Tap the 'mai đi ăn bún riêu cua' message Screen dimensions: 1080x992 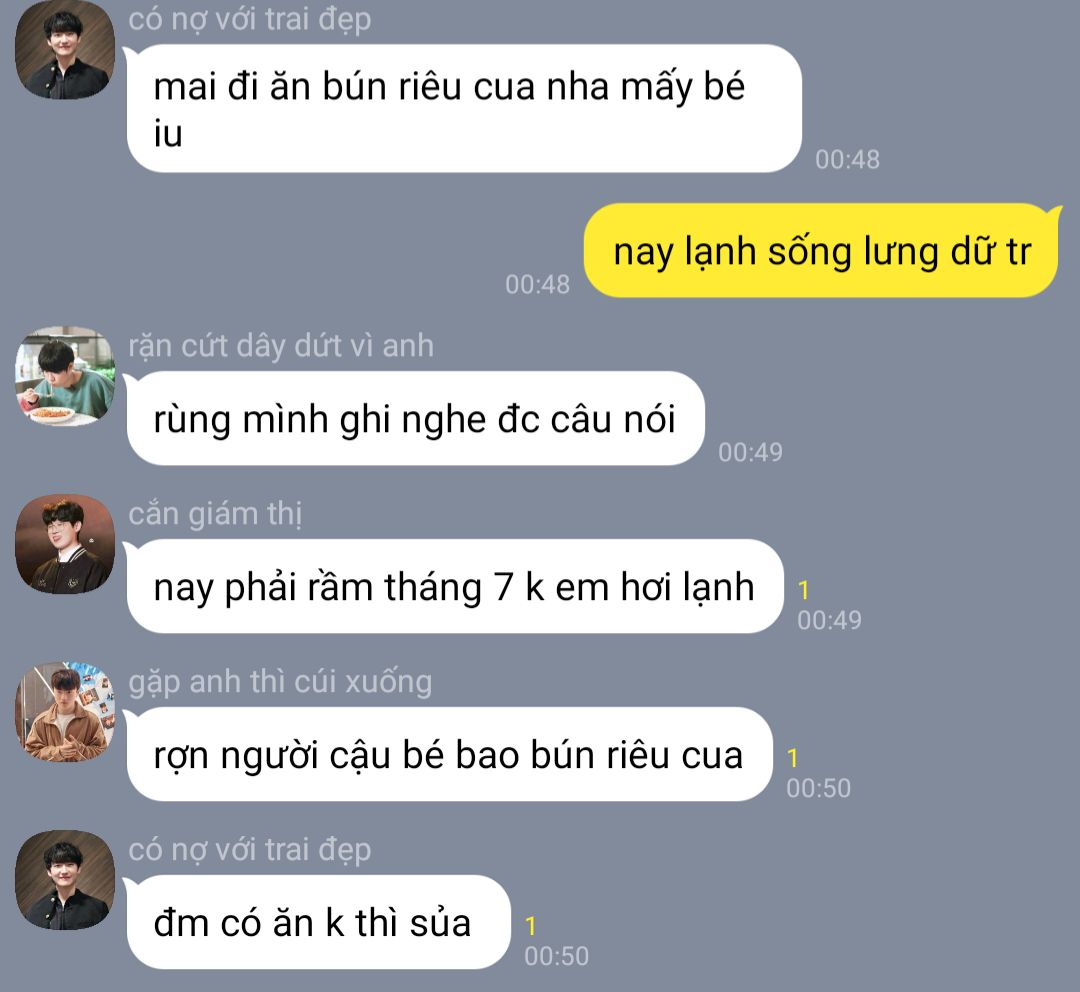[464, 109]
